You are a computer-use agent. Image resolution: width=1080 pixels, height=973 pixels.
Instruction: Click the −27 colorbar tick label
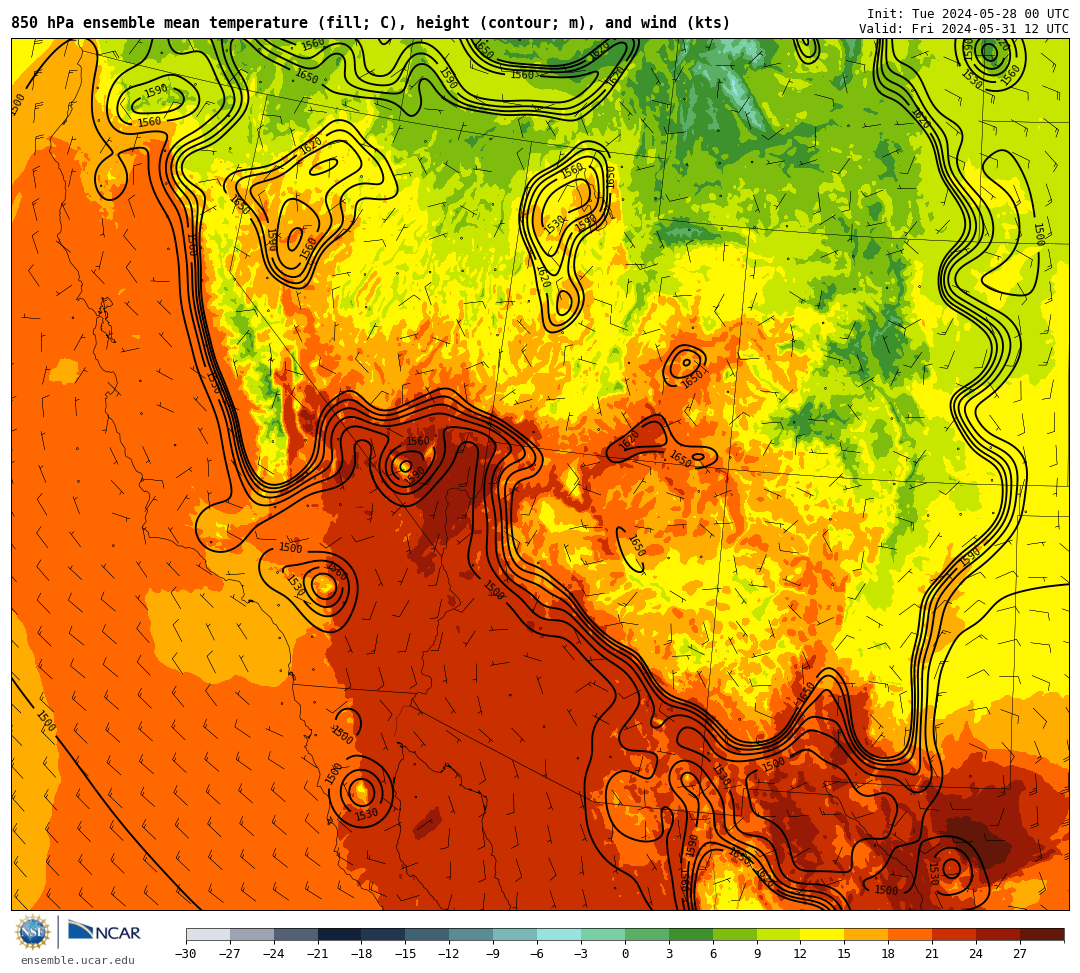230,954
